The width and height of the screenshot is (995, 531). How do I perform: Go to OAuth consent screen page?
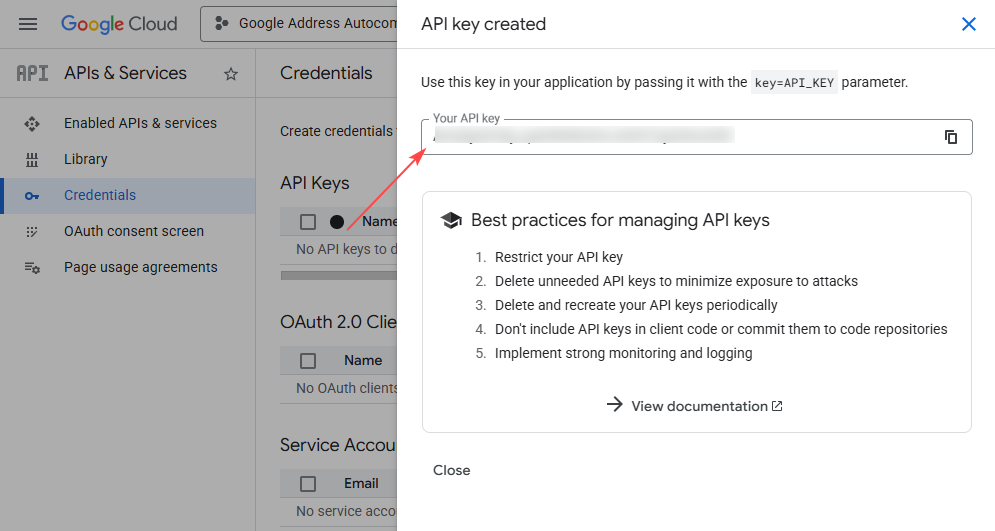[134, 231]
